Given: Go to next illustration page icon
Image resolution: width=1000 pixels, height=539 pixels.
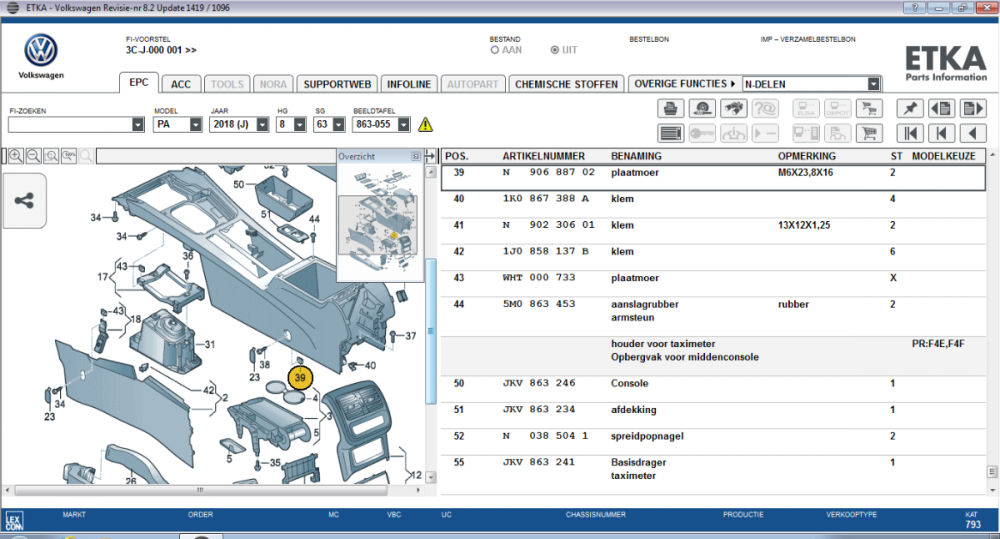Looking at the screenshot, I should click(973, 108).
